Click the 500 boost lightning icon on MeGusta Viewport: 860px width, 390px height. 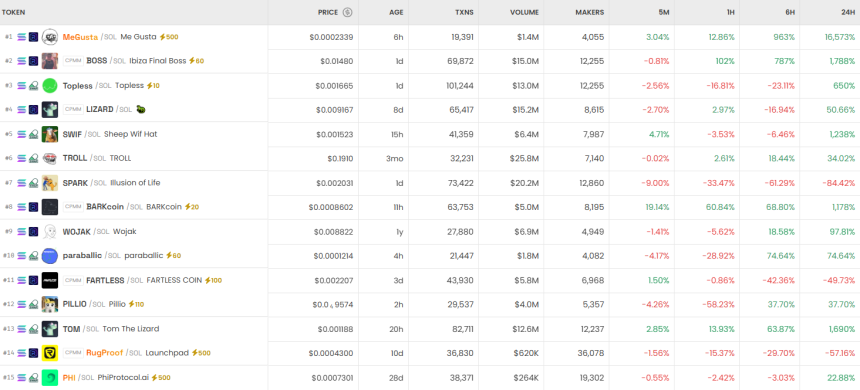pos(162,37)
